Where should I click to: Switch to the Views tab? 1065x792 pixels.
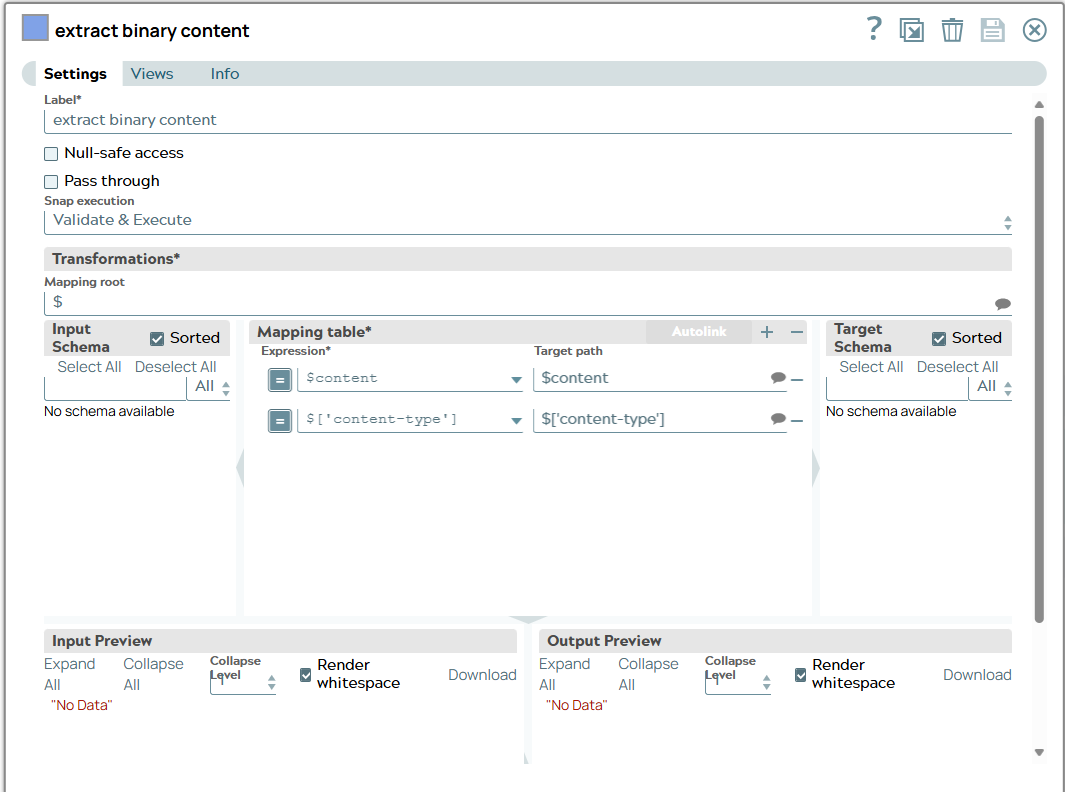click(x=152, y=73)
